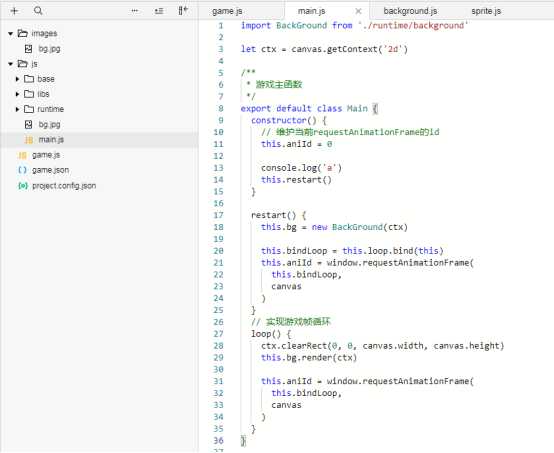Collapse the images folder
554x453 pixels.
[11, 34]
